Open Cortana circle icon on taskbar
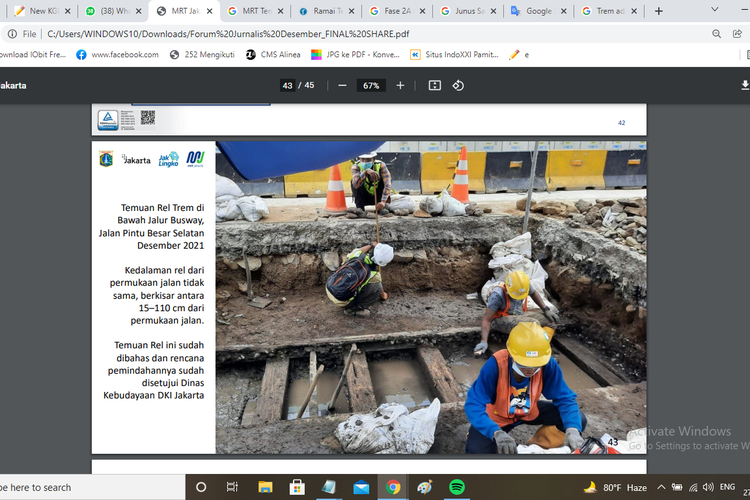The height and width of the screenshot is (500, 750). [x=201, y=487]
